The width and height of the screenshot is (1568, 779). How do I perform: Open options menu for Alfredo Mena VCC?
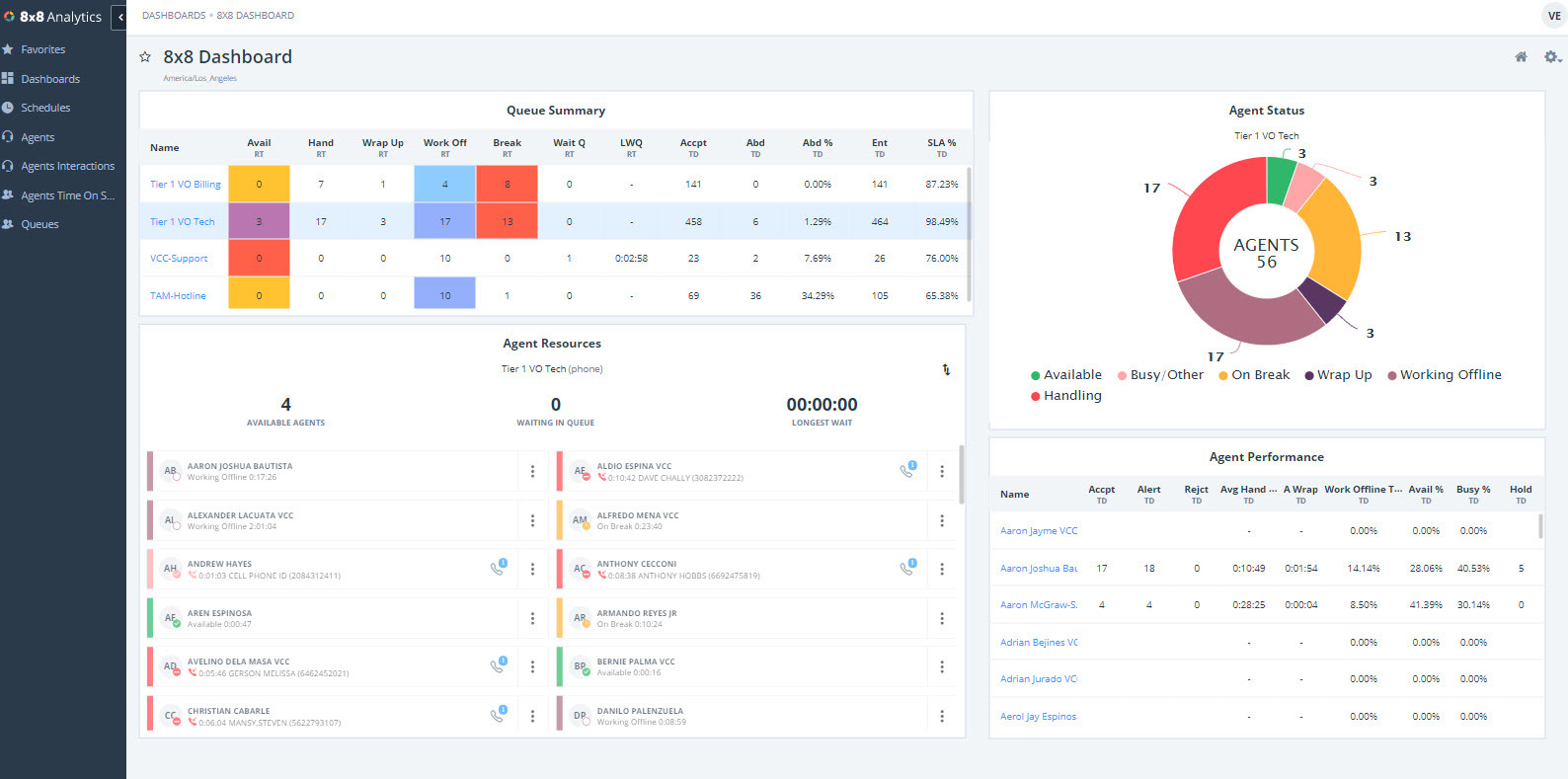[x=942, y=520]
